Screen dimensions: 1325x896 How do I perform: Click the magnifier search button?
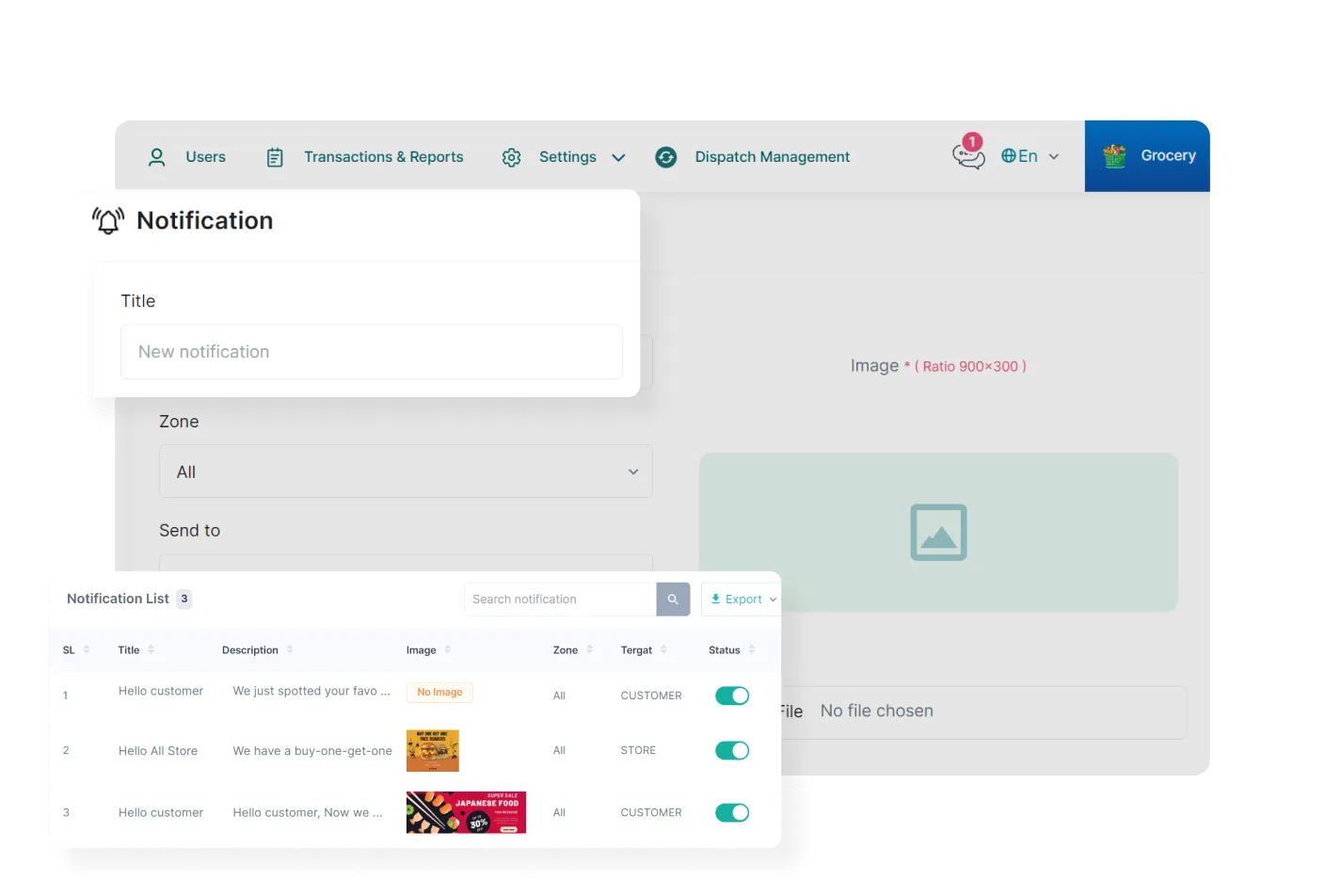[673, 600]
